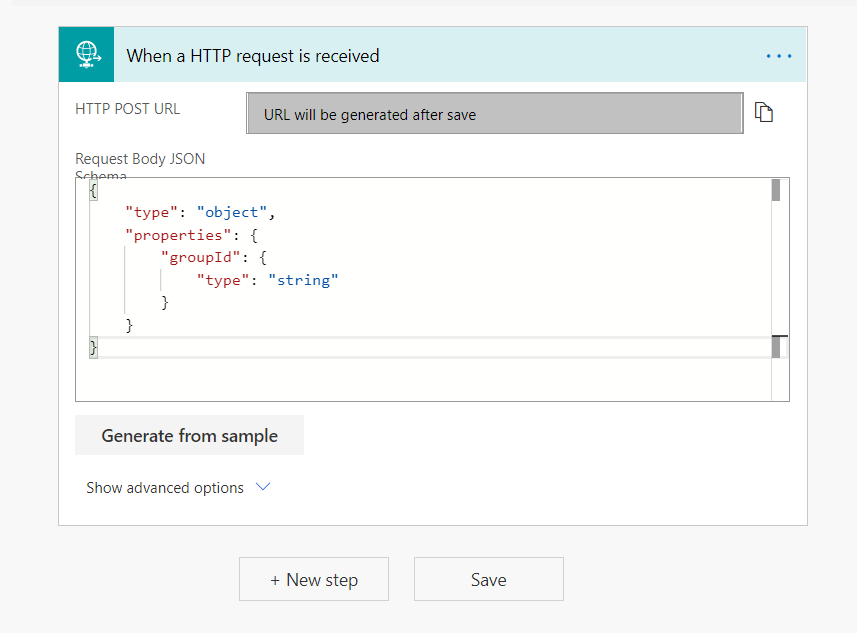Click the schema editor's top scrollbar thumb

tap(776, 191)
